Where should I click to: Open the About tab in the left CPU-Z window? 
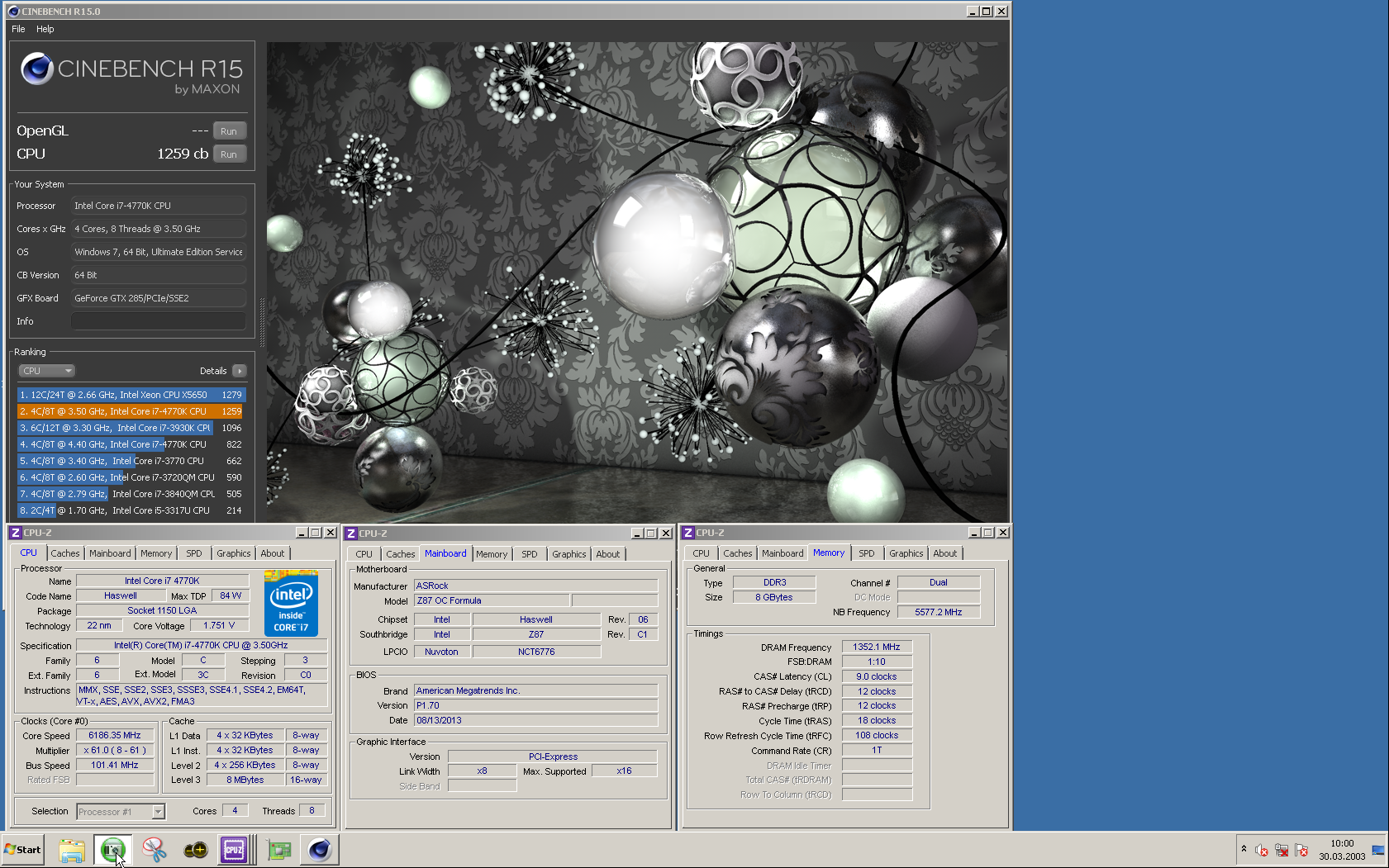click(273, 553)
